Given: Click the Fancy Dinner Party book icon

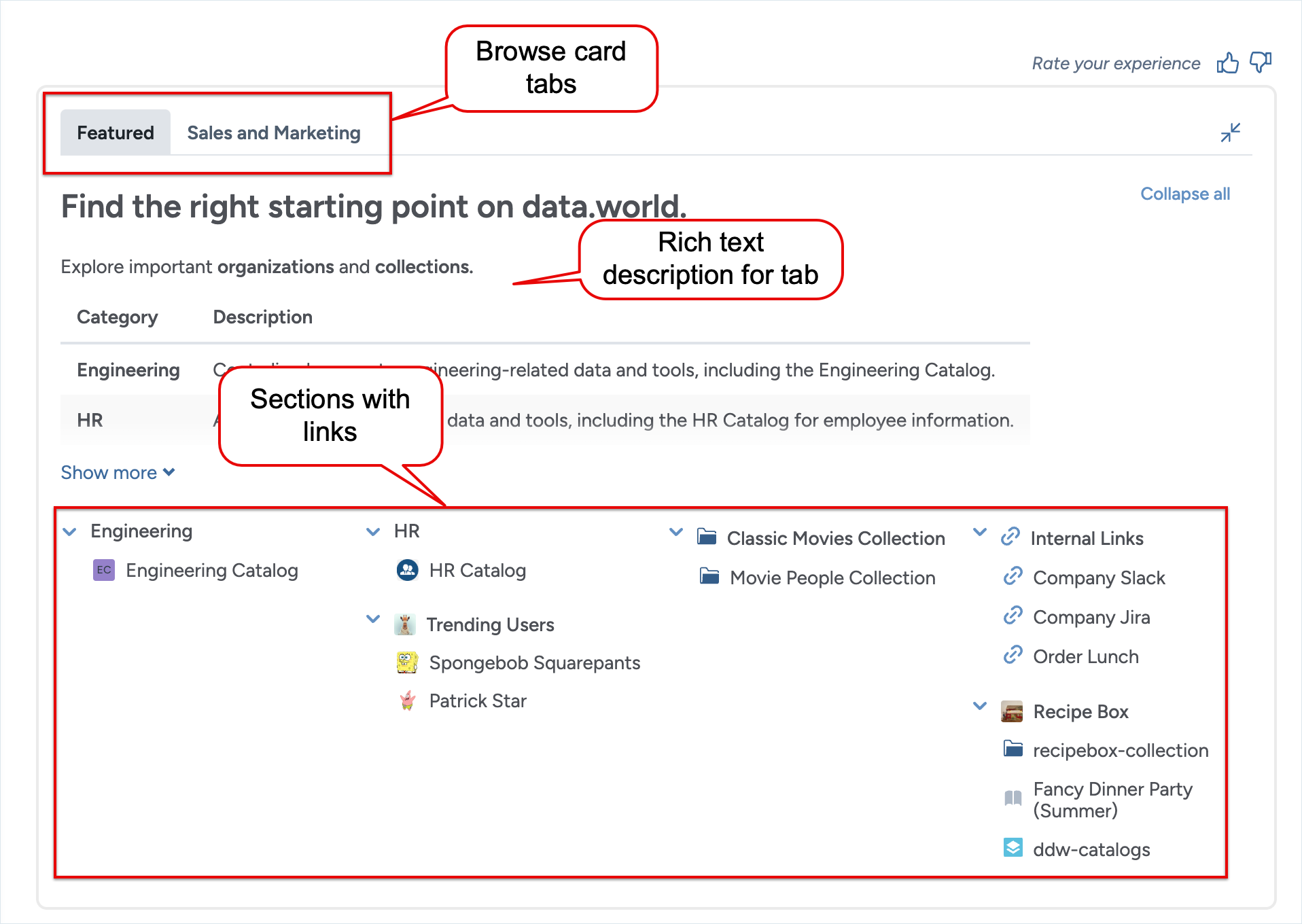Looking at the screenshot, I should 1013,798.
